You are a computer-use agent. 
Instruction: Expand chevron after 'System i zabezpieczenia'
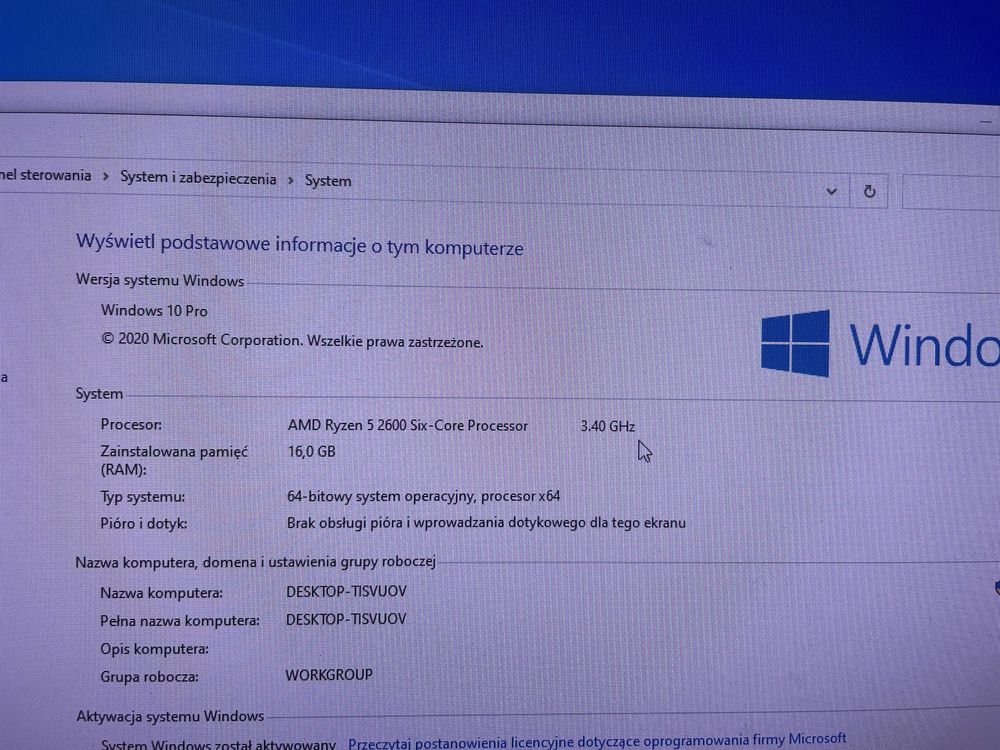[x=291, y=180]
